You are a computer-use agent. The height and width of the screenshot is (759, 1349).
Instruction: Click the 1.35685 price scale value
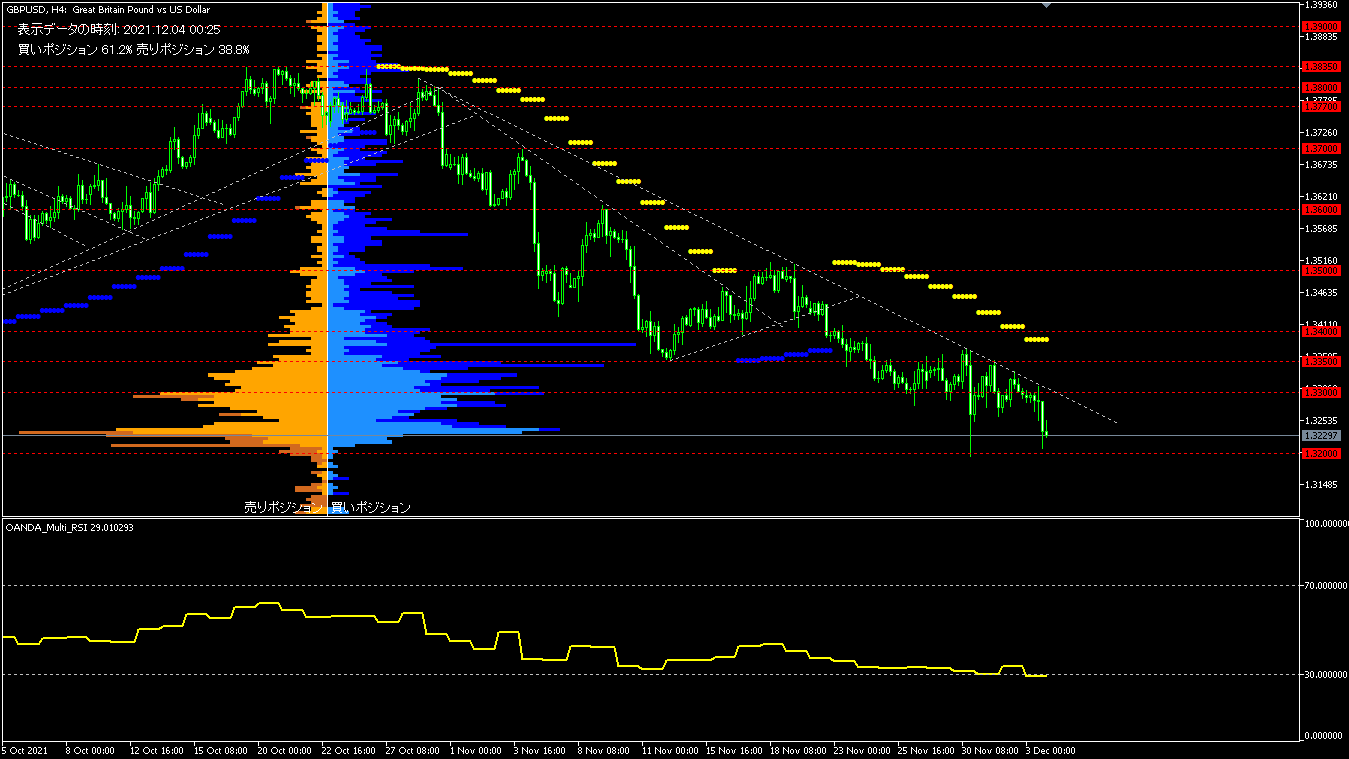(1322, 229)
